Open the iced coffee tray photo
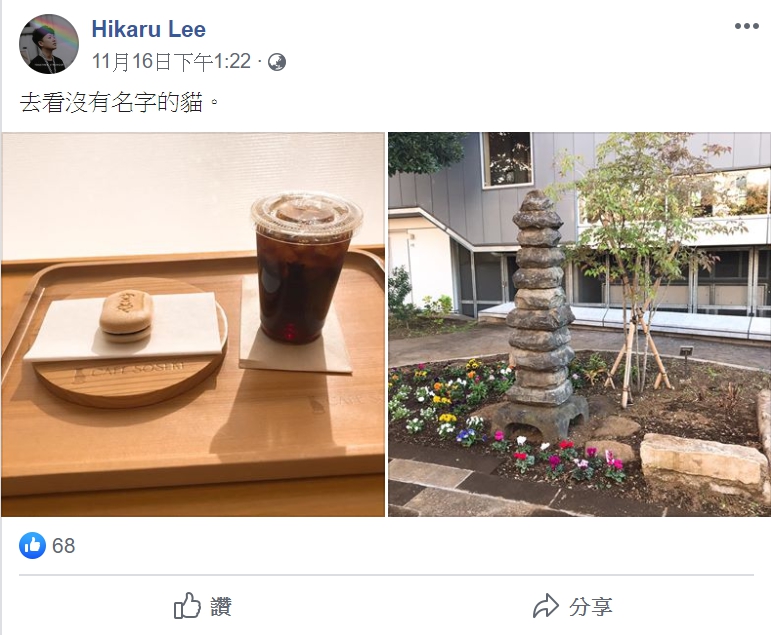771x635 pixels. pos(193,325)
